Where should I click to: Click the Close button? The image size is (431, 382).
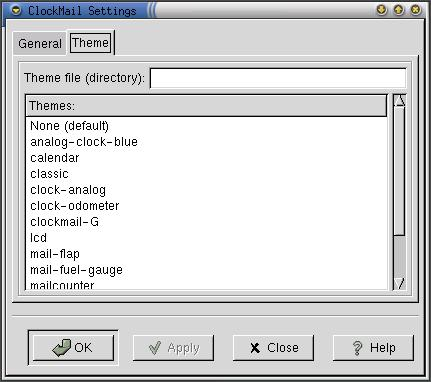[x=273, y=348]
